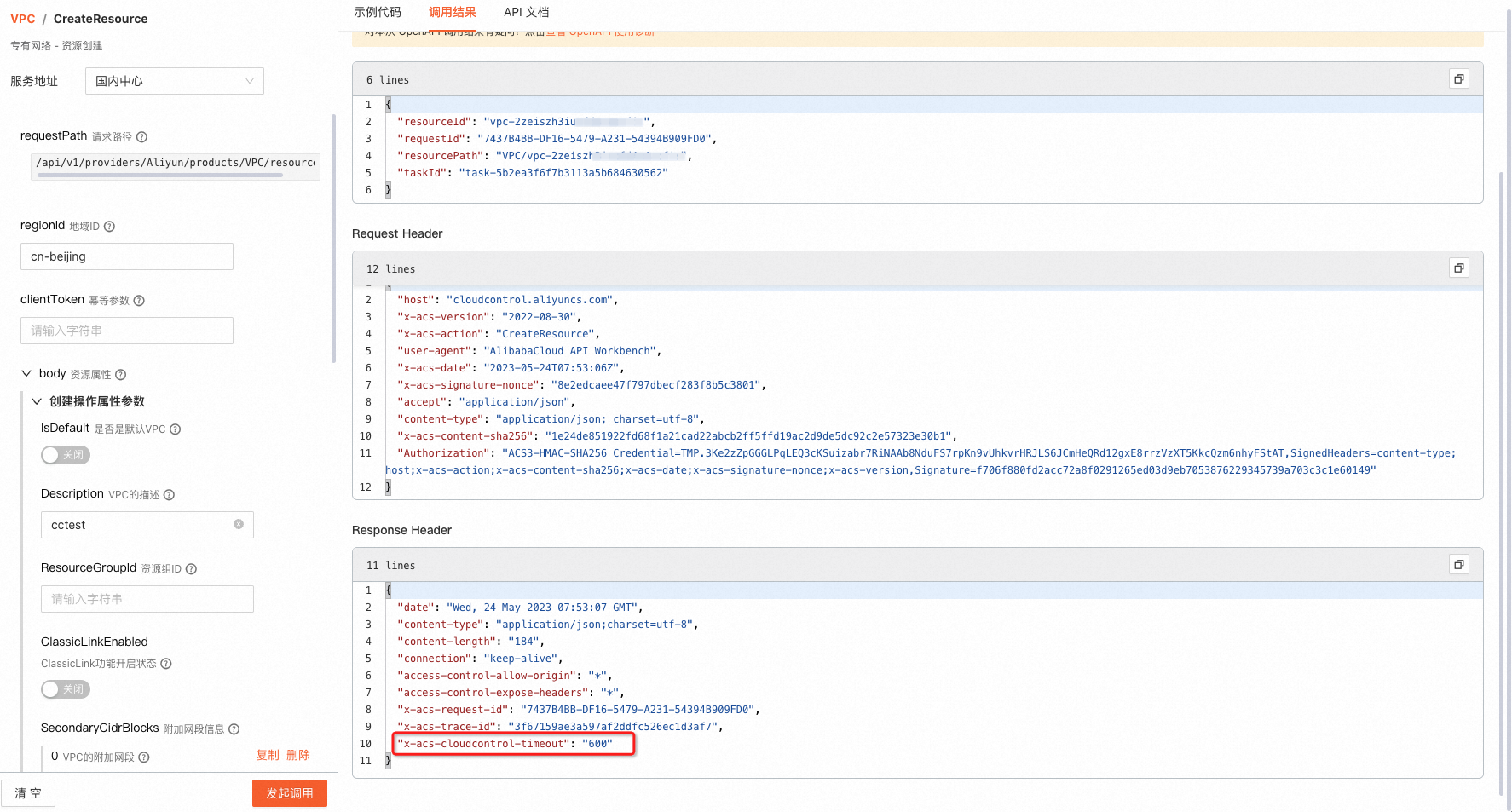The width and height of the screenshot is (1512, 812).
Task: Click the host cloudcontrol.aliyuncs.com line
Action: point(508,300)
